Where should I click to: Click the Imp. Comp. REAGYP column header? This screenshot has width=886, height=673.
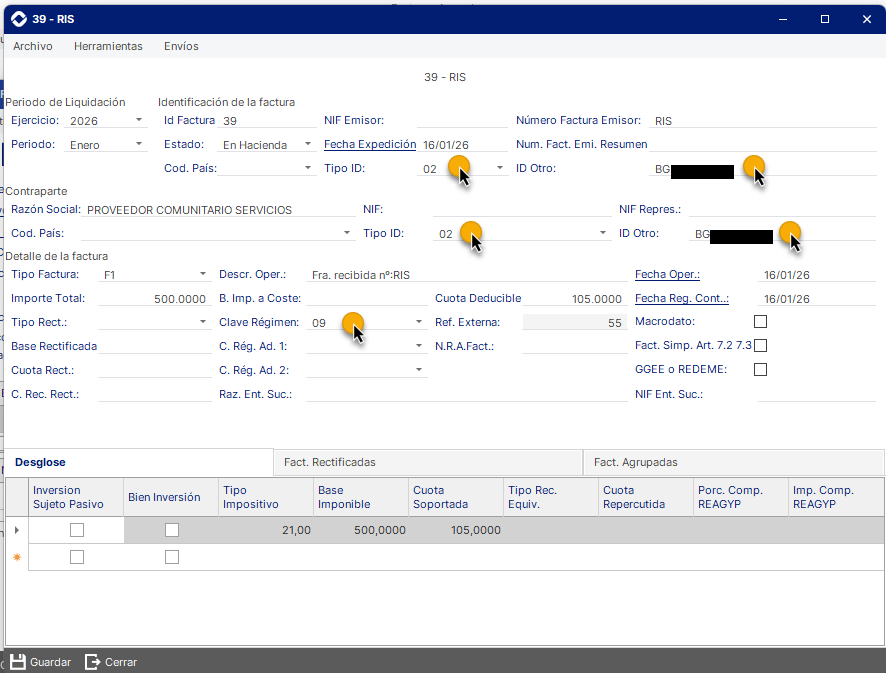(836, 497)
